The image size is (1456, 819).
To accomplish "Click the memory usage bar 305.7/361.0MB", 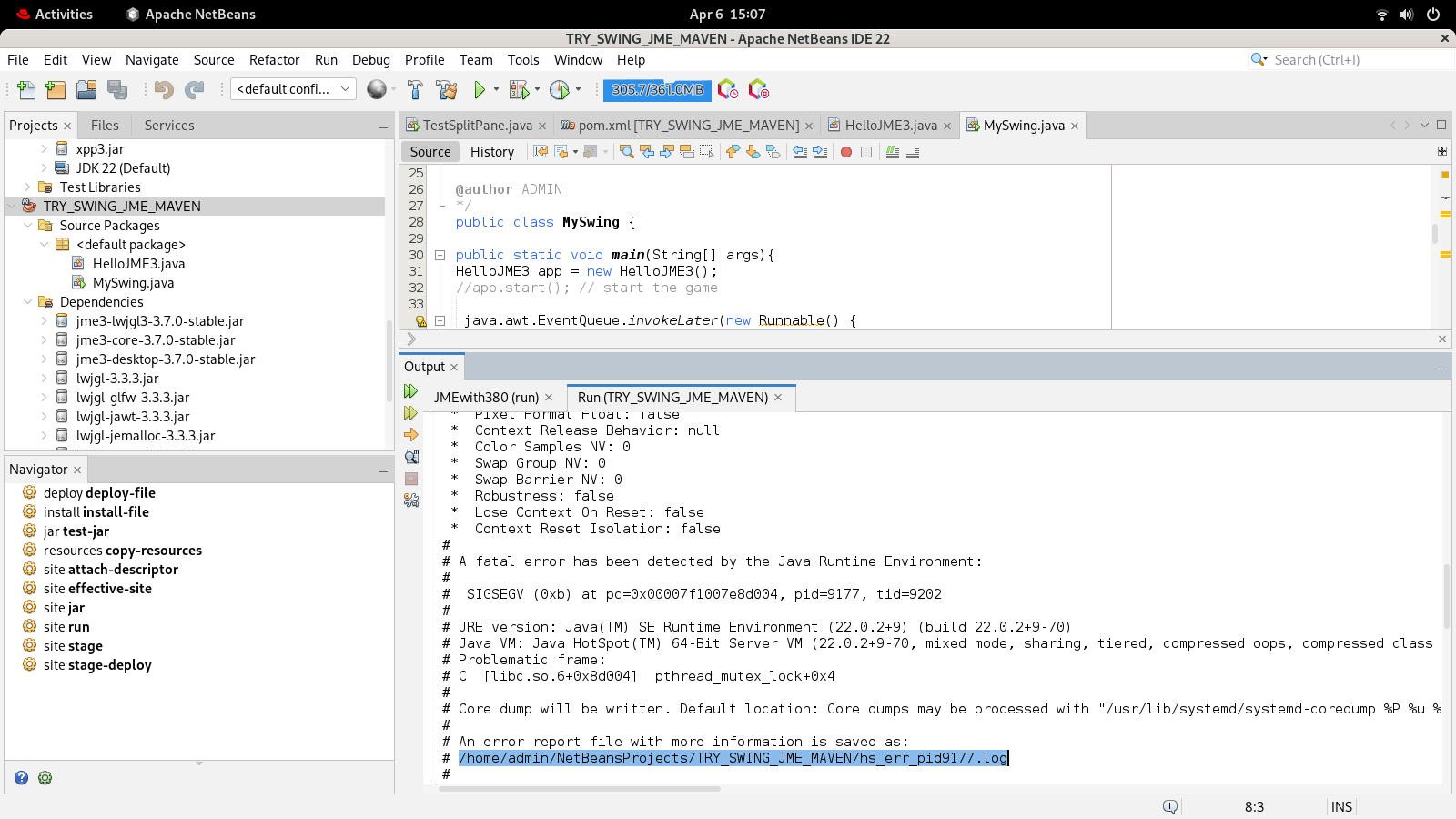I will (657, 89).
